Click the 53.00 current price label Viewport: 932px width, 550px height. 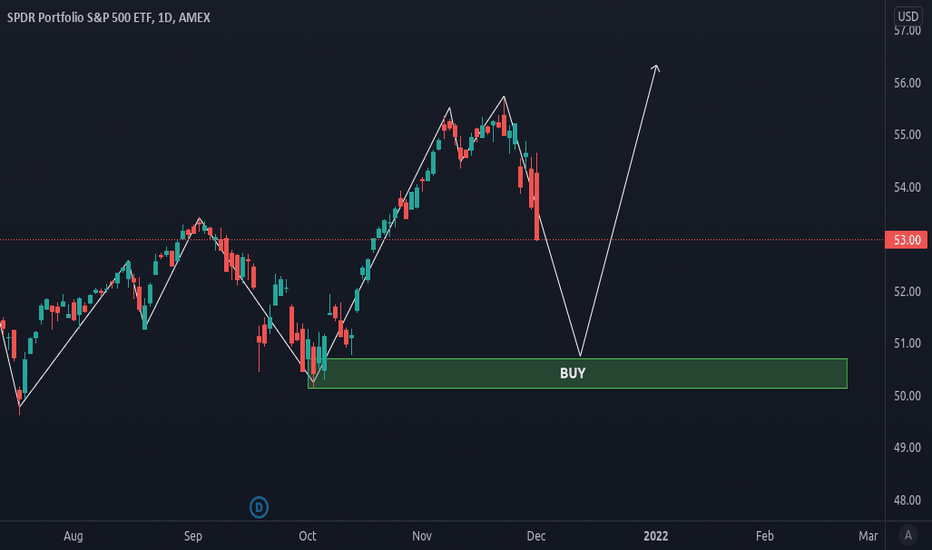(906, 240)
